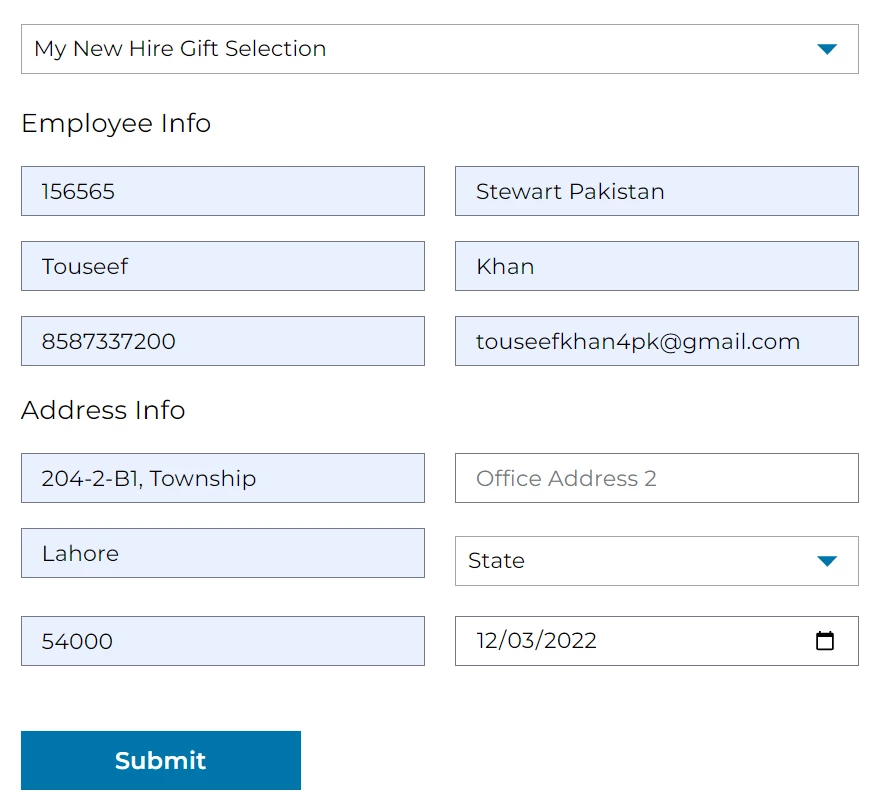This screenshot has height=802, width=871.
Task: Click the Address Info section heading
Action: [x=103, y=410]
